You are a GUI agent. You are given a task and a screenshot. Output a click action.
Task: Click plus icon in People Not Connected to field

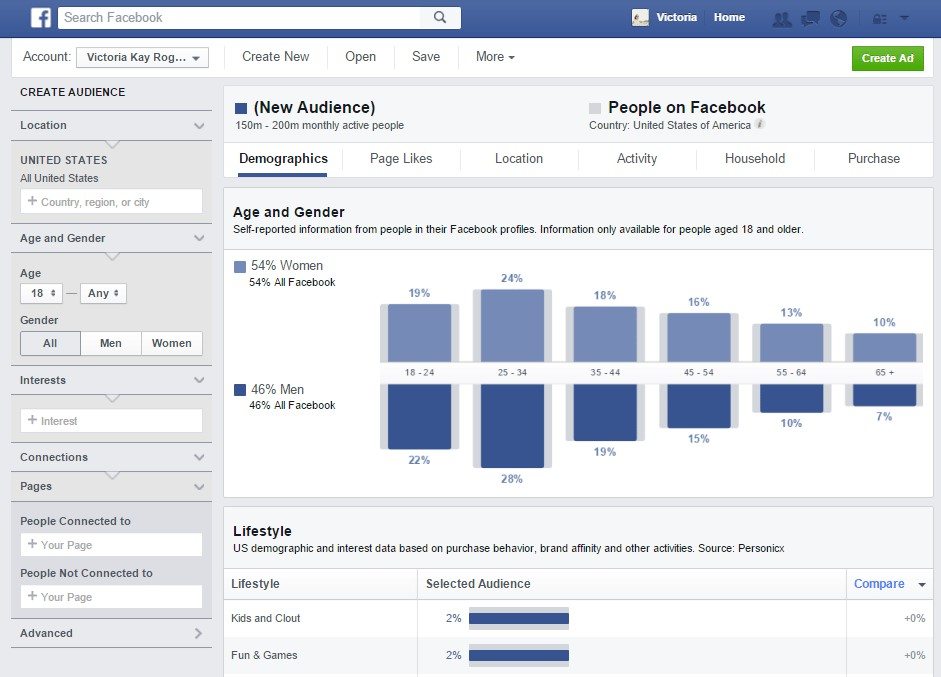(32, 596)
